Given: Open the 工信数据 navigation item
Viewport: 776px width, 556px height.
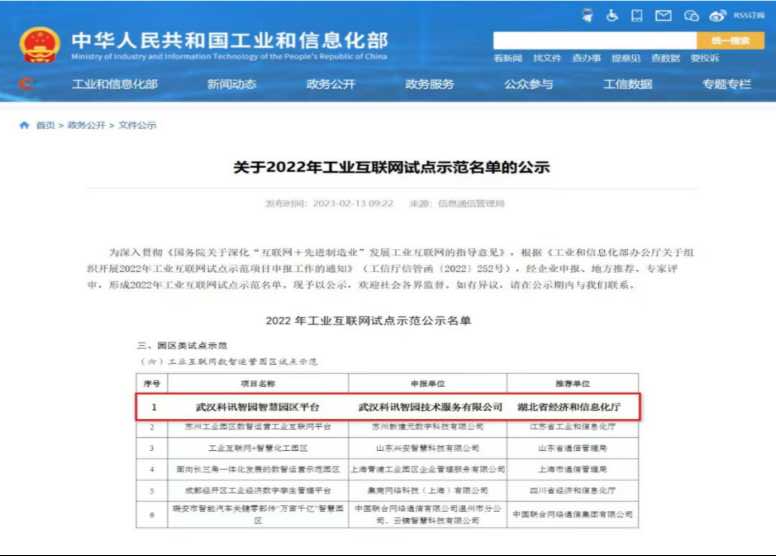Looking at the screenshot, I should click(628, 85).
